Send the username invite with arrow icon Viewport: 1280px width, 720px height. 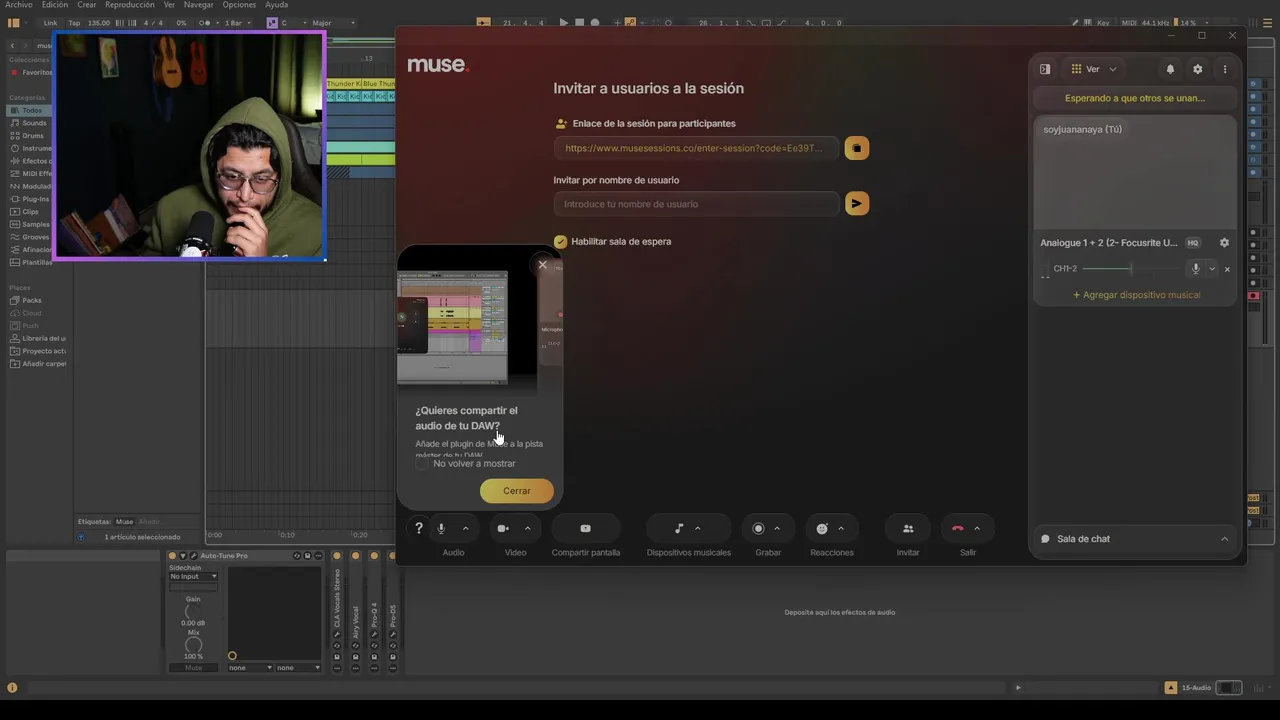856,204
